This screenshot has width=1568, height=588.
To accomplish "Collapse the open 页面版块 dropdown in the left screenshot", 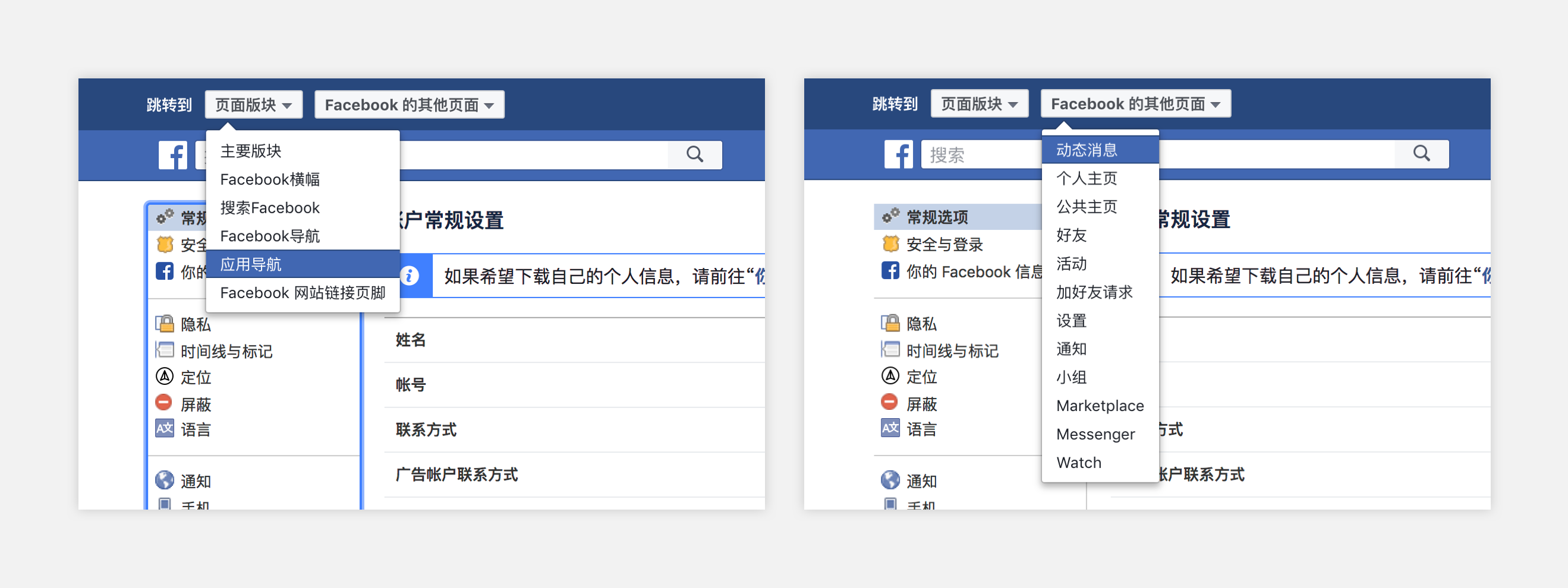I will (x=253, y=105).
